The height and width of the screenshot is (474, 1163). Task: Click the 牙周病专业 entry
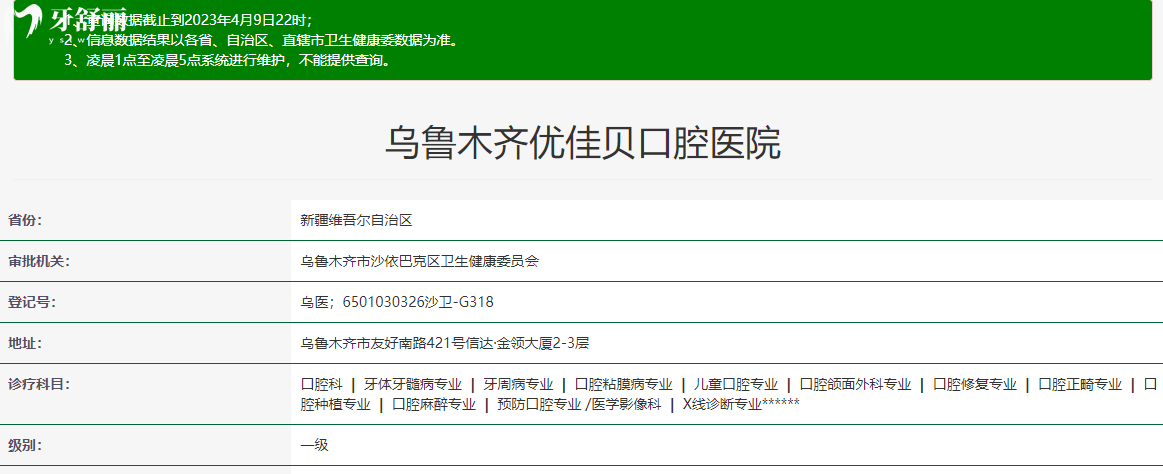click(518, 384)
